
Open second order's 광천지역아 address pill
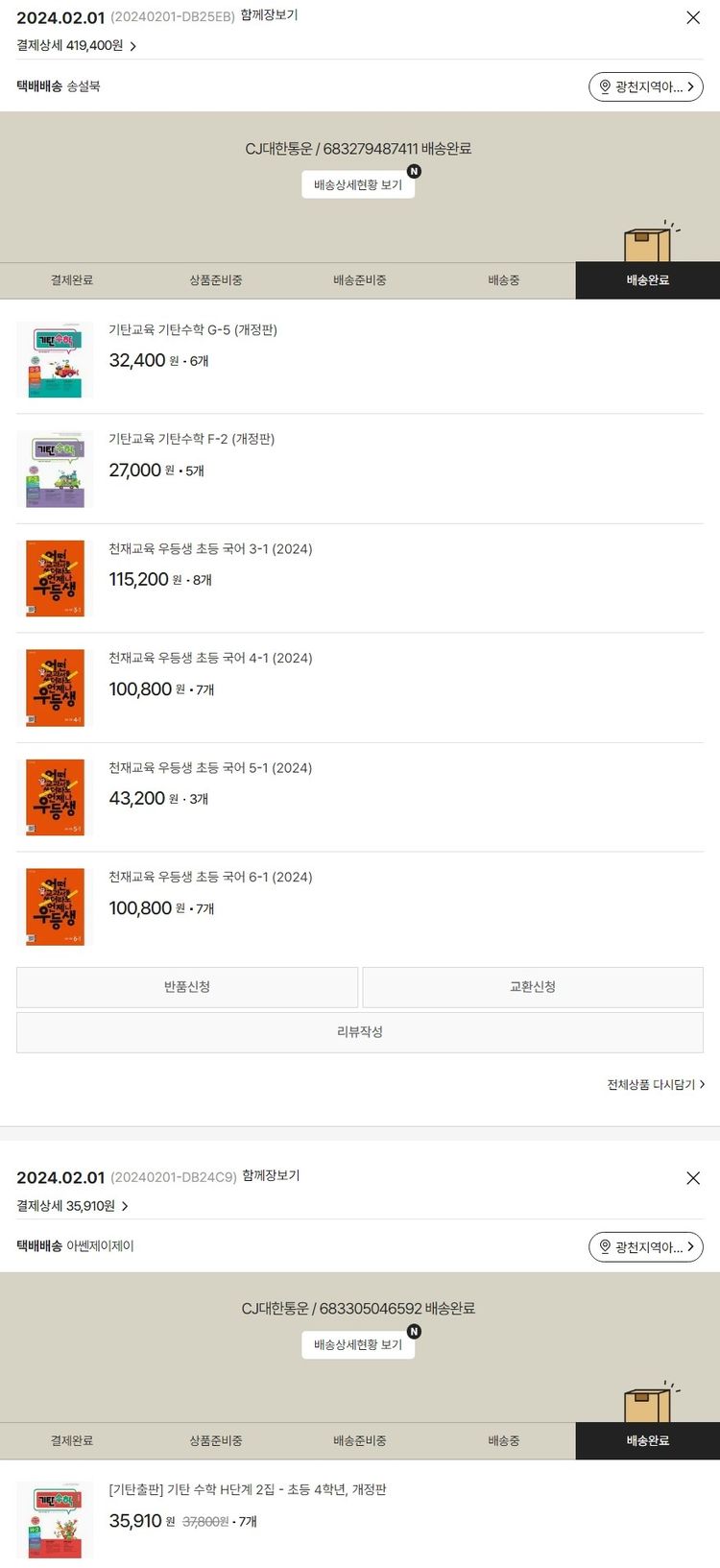(x=646, y=1246)
